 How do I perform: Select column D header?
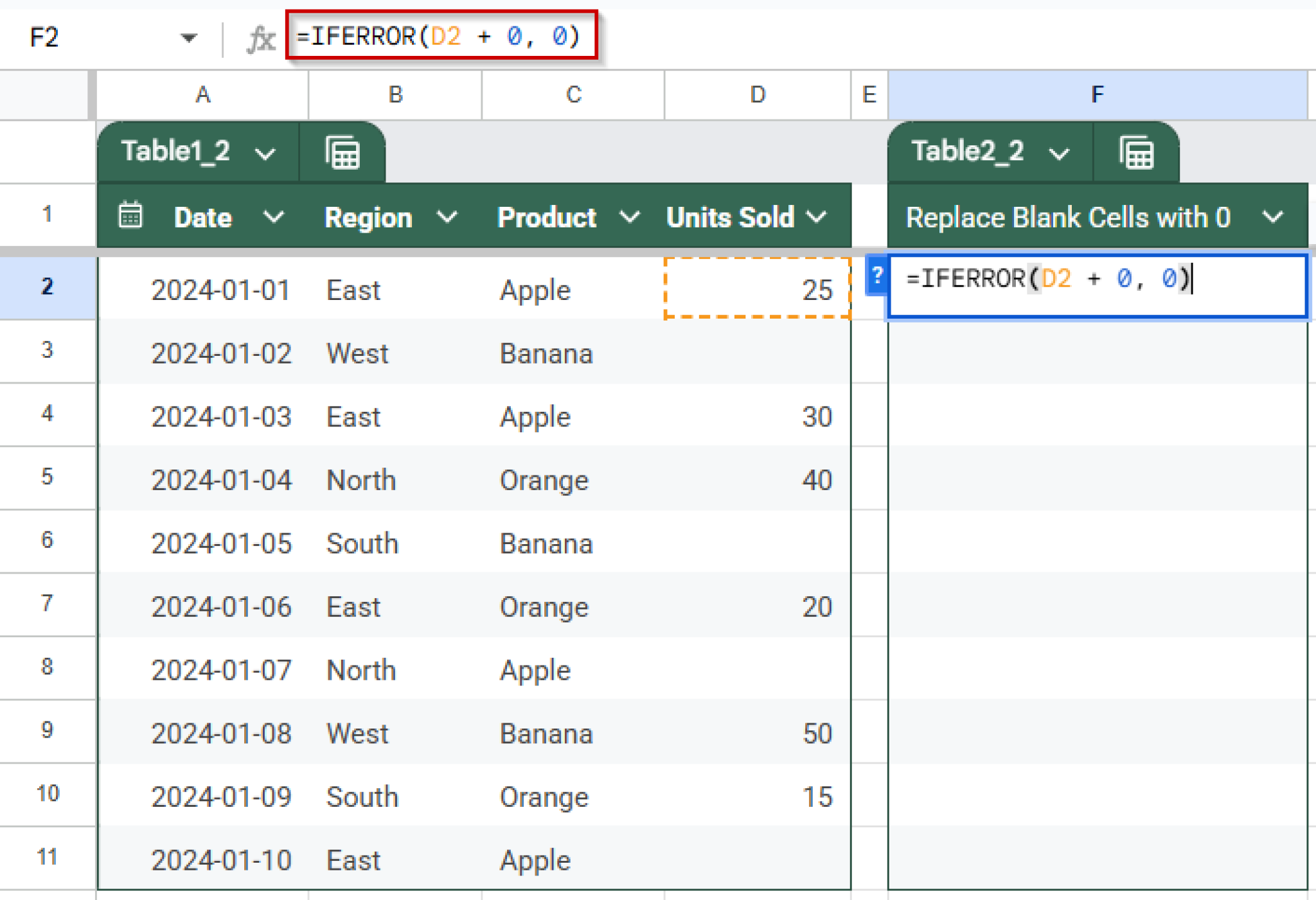click(x=758, y=95)
